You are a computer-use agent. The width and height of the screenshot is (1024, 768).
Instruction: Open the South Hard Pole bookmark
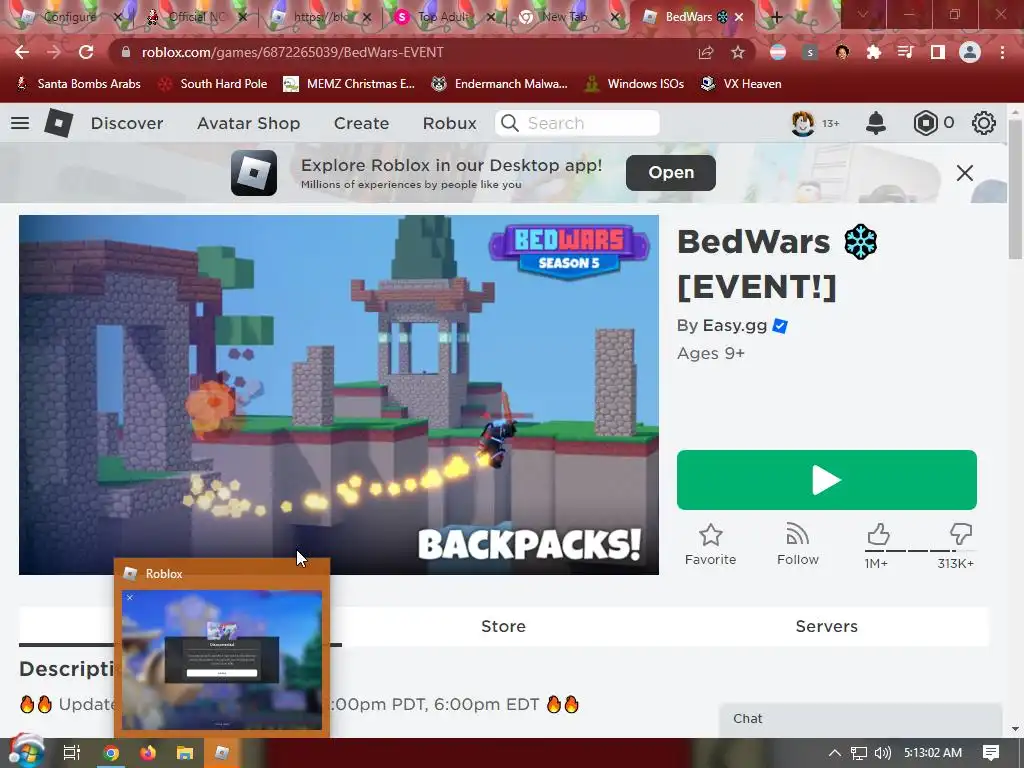pyautogui.click(x=214, y=84)
